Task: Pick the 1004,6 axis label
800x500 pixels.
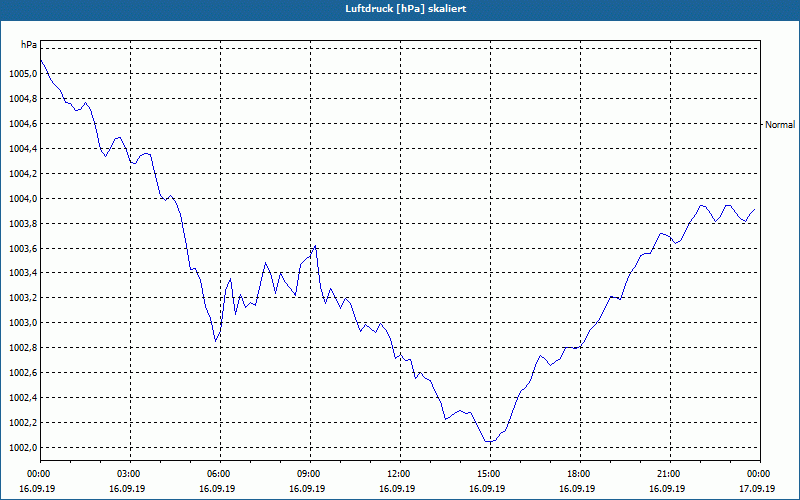Action: tap(23, 124)
